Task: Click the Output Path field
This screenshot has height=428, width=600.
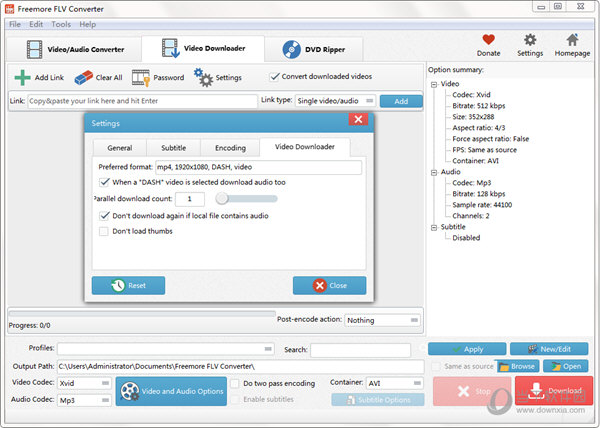Action: click(241, 366)
